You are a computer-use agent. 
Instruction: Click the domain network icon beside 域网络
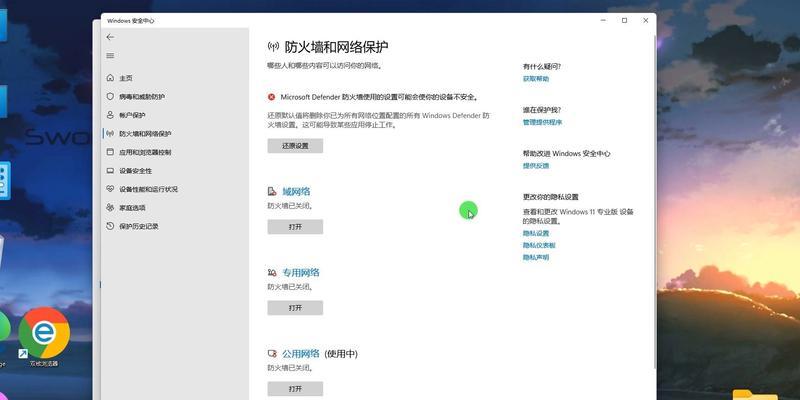272,192
